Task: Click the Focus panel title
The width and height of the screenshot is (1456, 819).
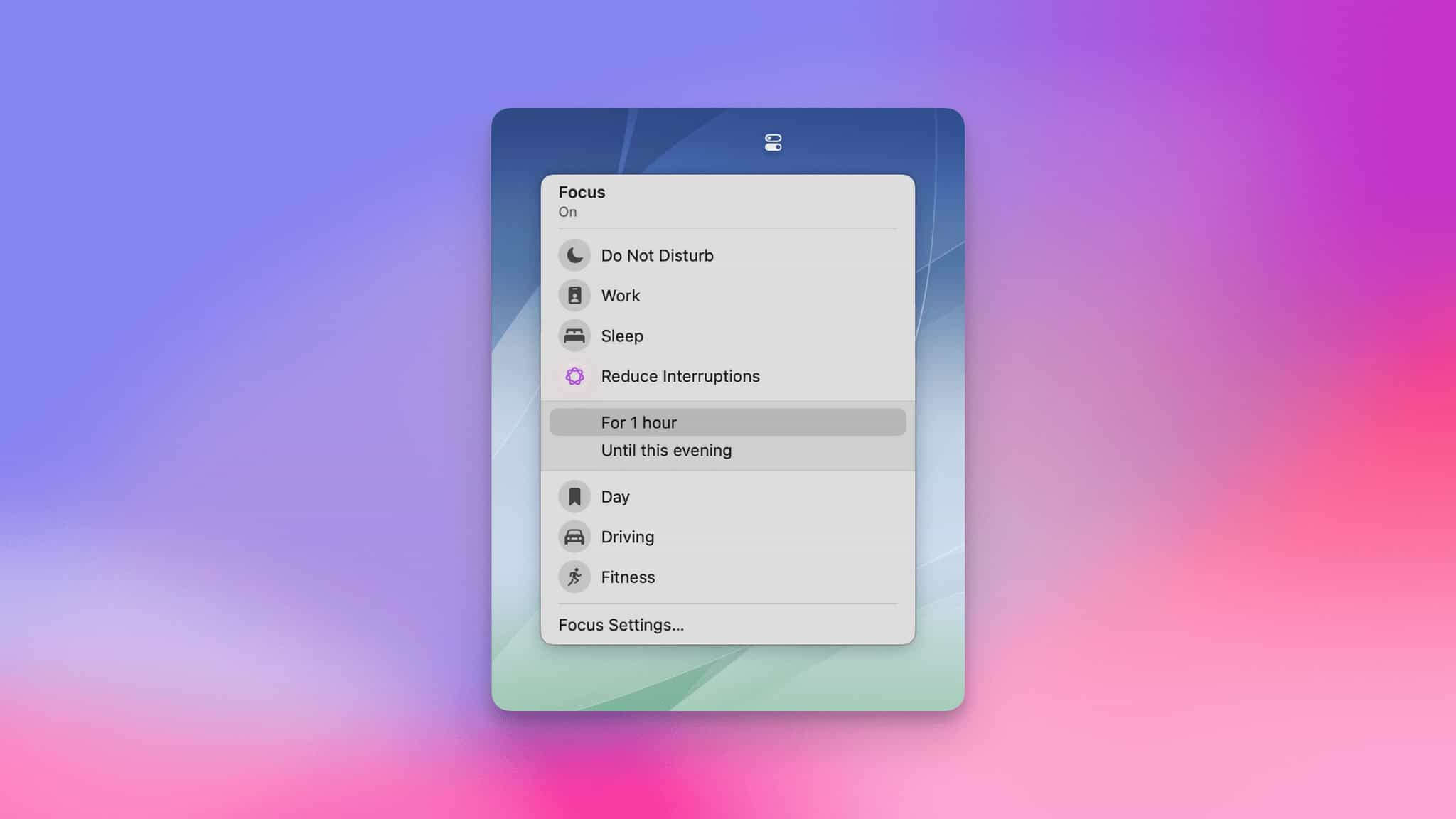Action: (x=582, y=192)
